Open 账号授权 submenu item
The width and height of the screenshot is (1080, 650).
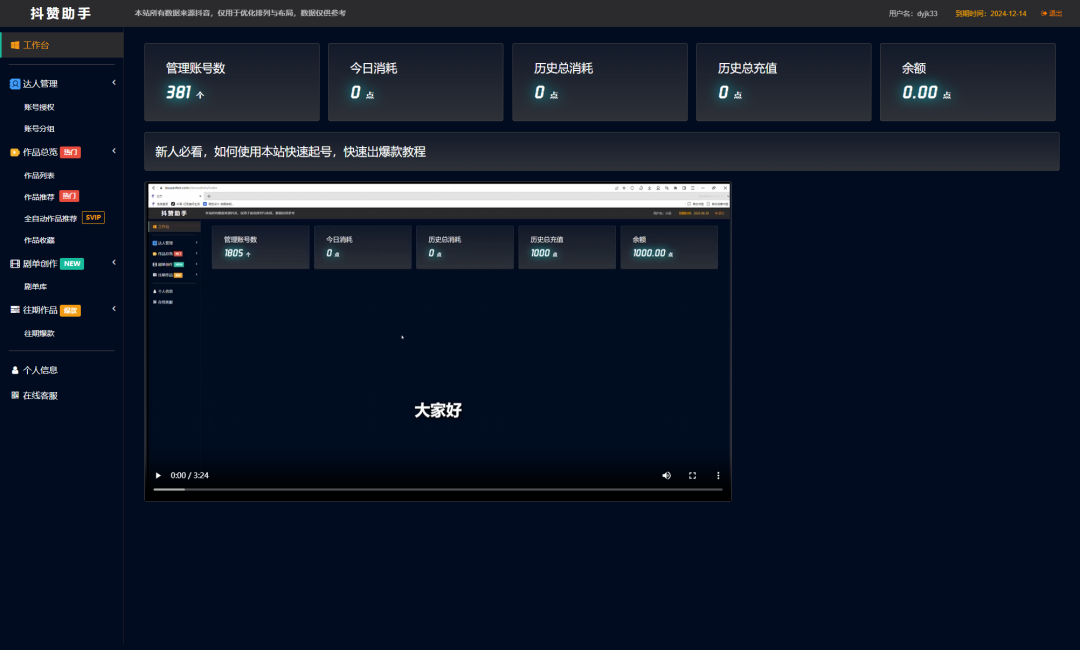point(39,107)
